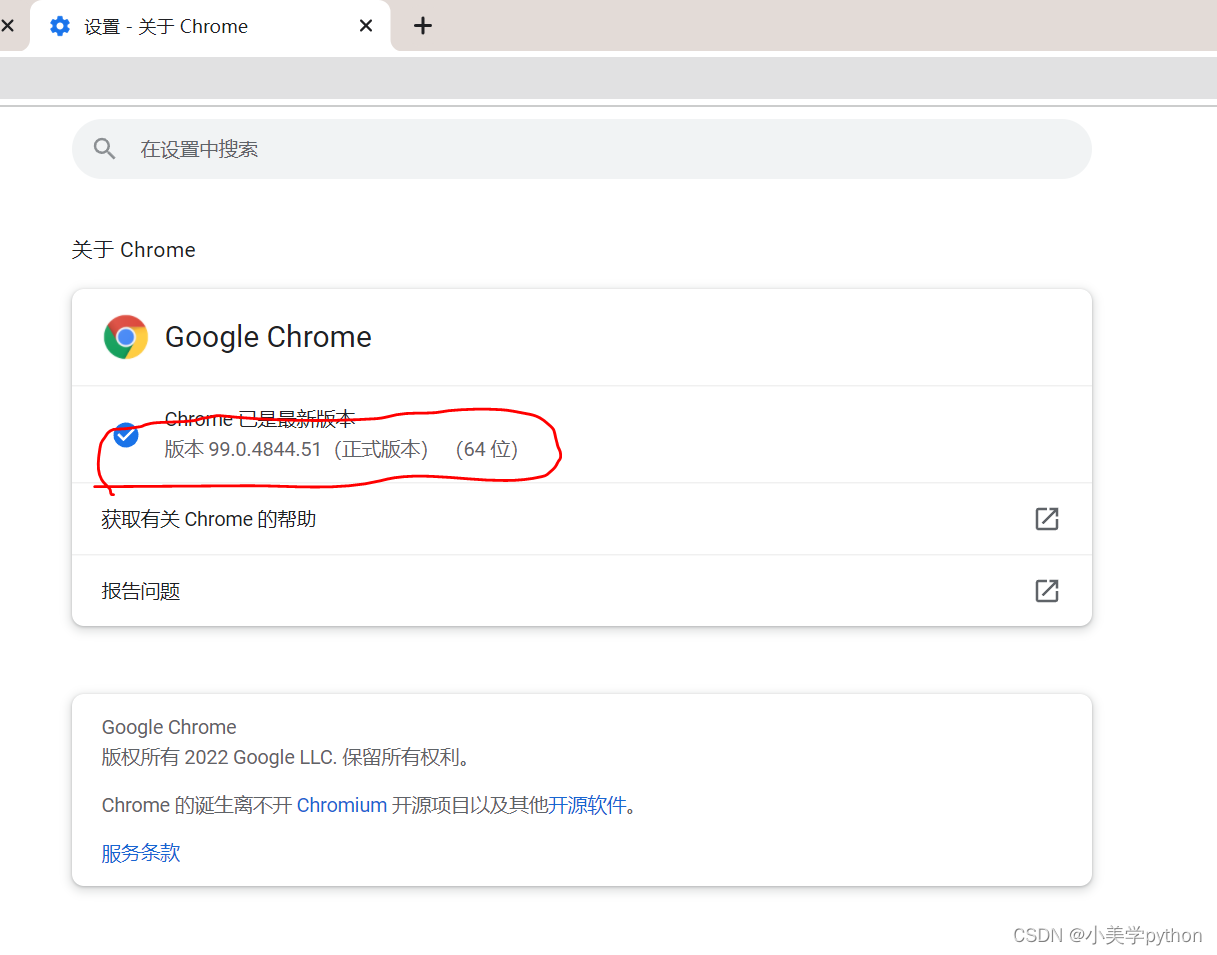
Task: Open the 开源软件 link
Action: [587, 805]
